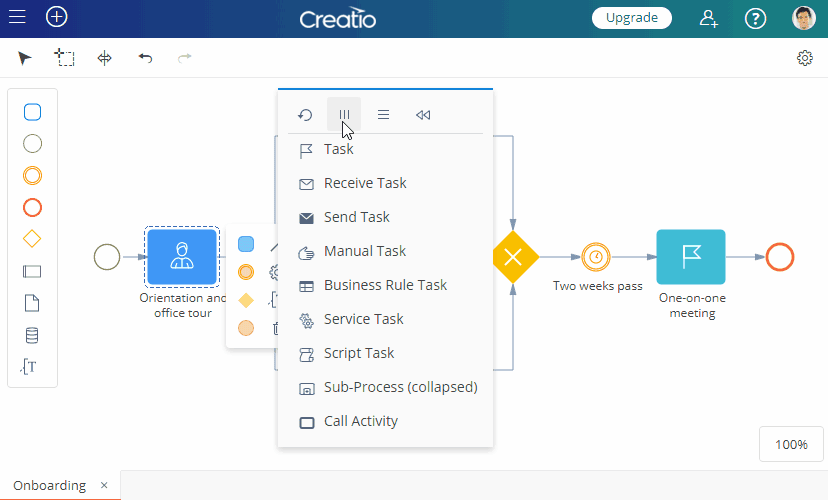Select the start event circle on canvas

click(107, 257)
